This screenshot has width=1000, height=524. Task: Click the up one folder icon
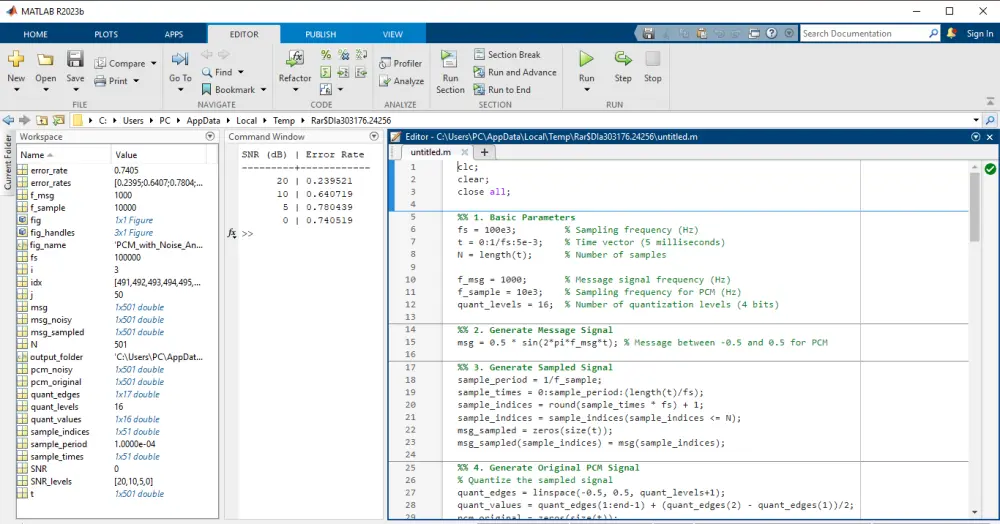click(x=42, y=120)
